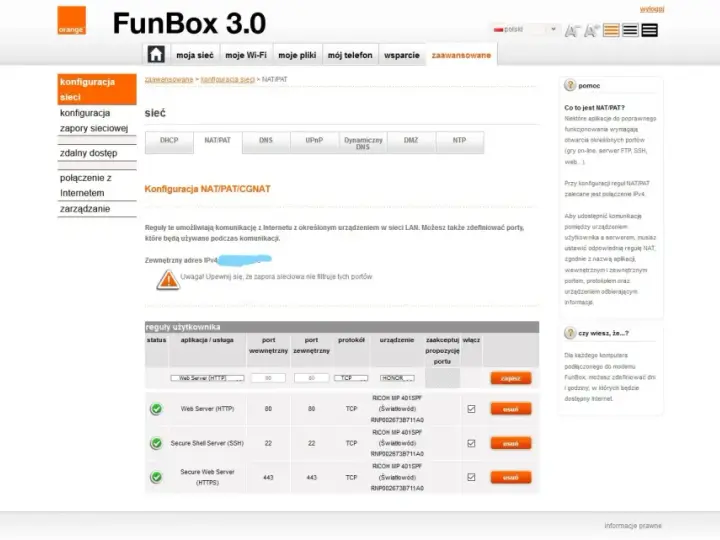Select 'konfiguracja sieci' in the sidebar
Image resolution: width=720 pixels, height=540 pixels.
pyautogui.click(x=97, y=89)
